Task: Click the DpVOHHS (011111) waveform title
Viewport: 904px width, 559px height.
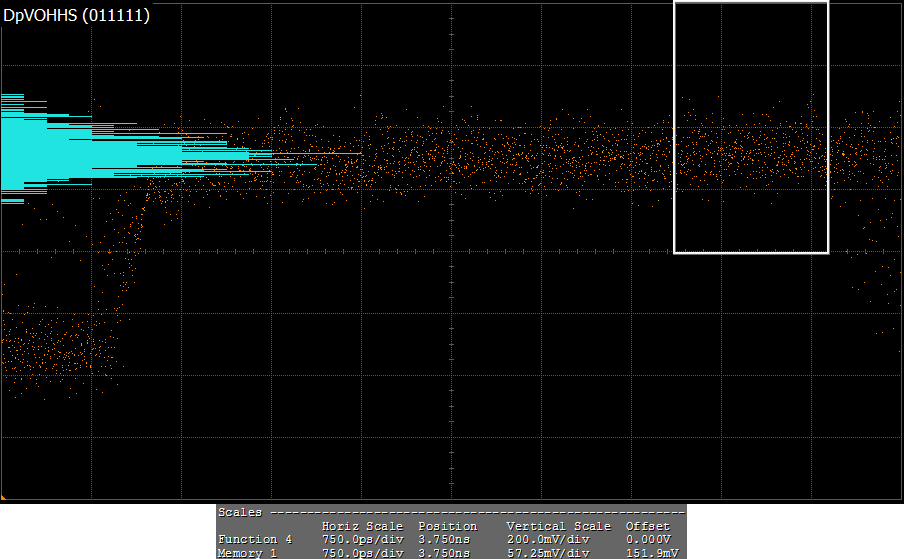Action: (x=76, y=15)
